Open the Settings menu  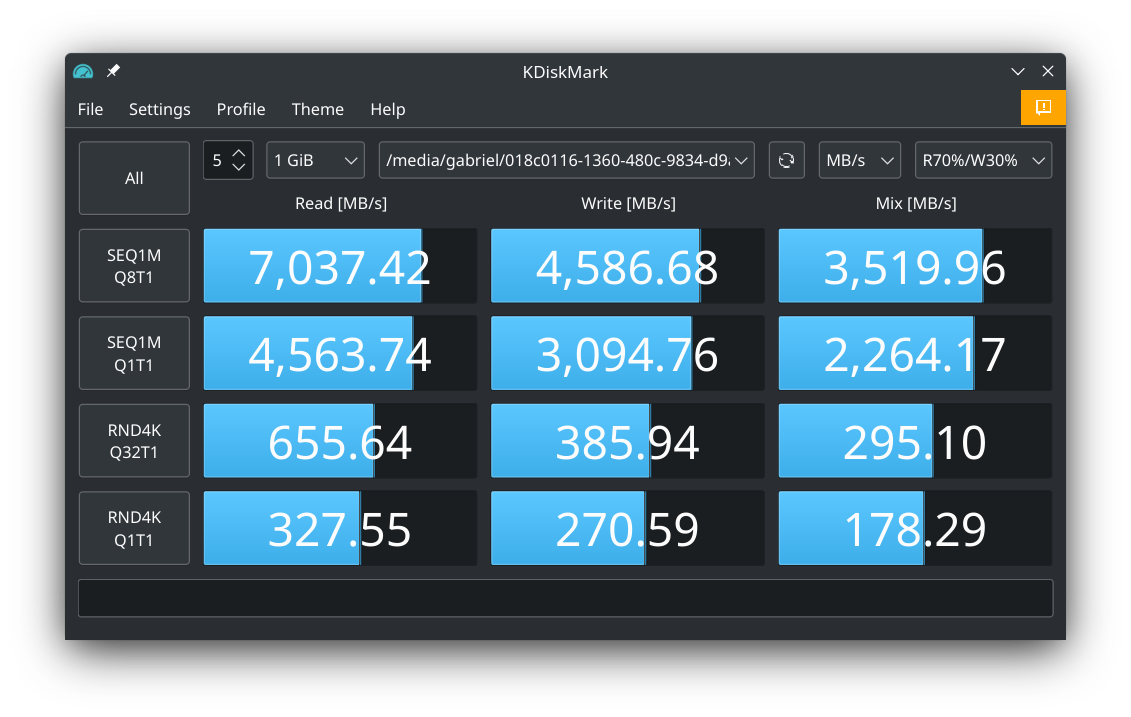pos(159,109)
